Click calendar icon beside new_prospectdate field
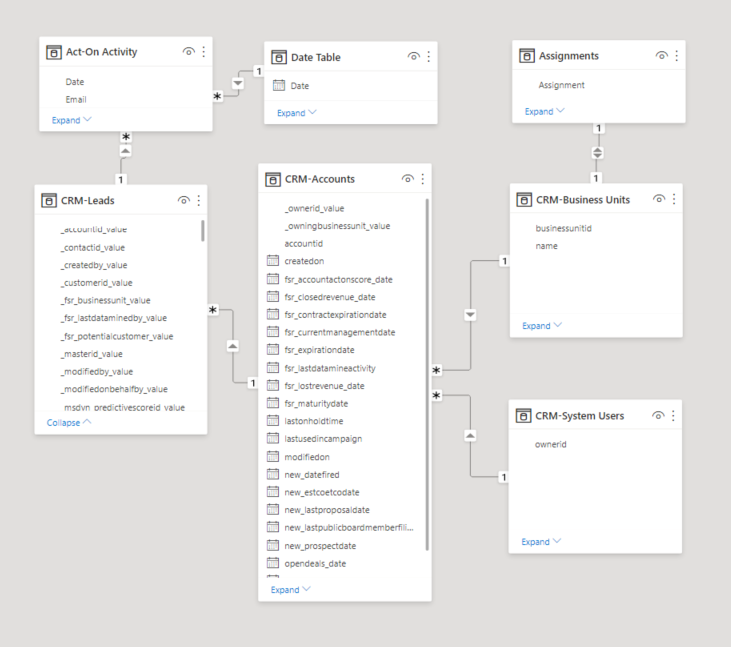 273,545
